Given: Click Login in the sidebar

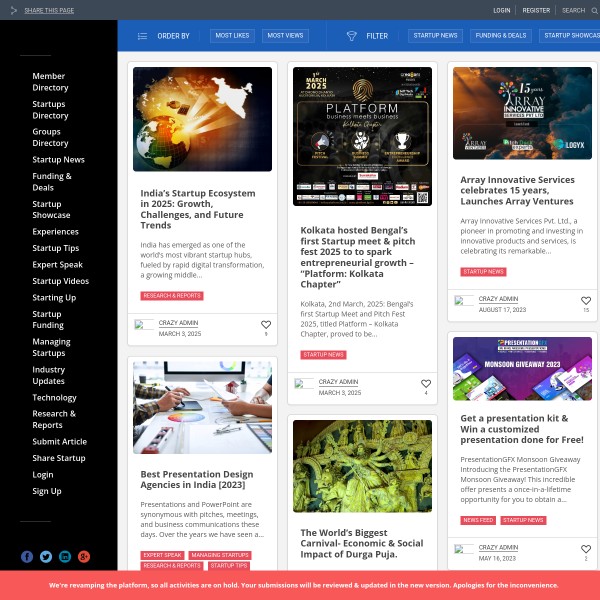Looking at the screenshot, I should click(x=43, y=475).
